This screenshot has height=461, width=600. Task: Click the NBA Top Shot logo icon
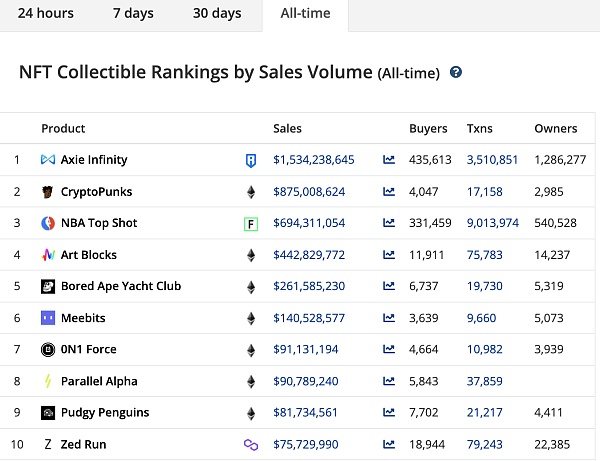coord(48,223)
